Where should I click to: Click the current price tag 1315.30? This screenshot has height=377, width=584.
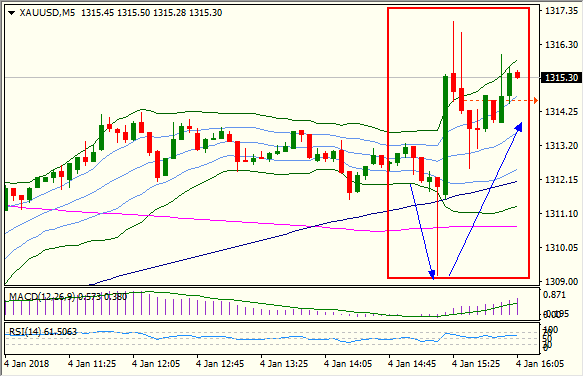pos(562,77)
